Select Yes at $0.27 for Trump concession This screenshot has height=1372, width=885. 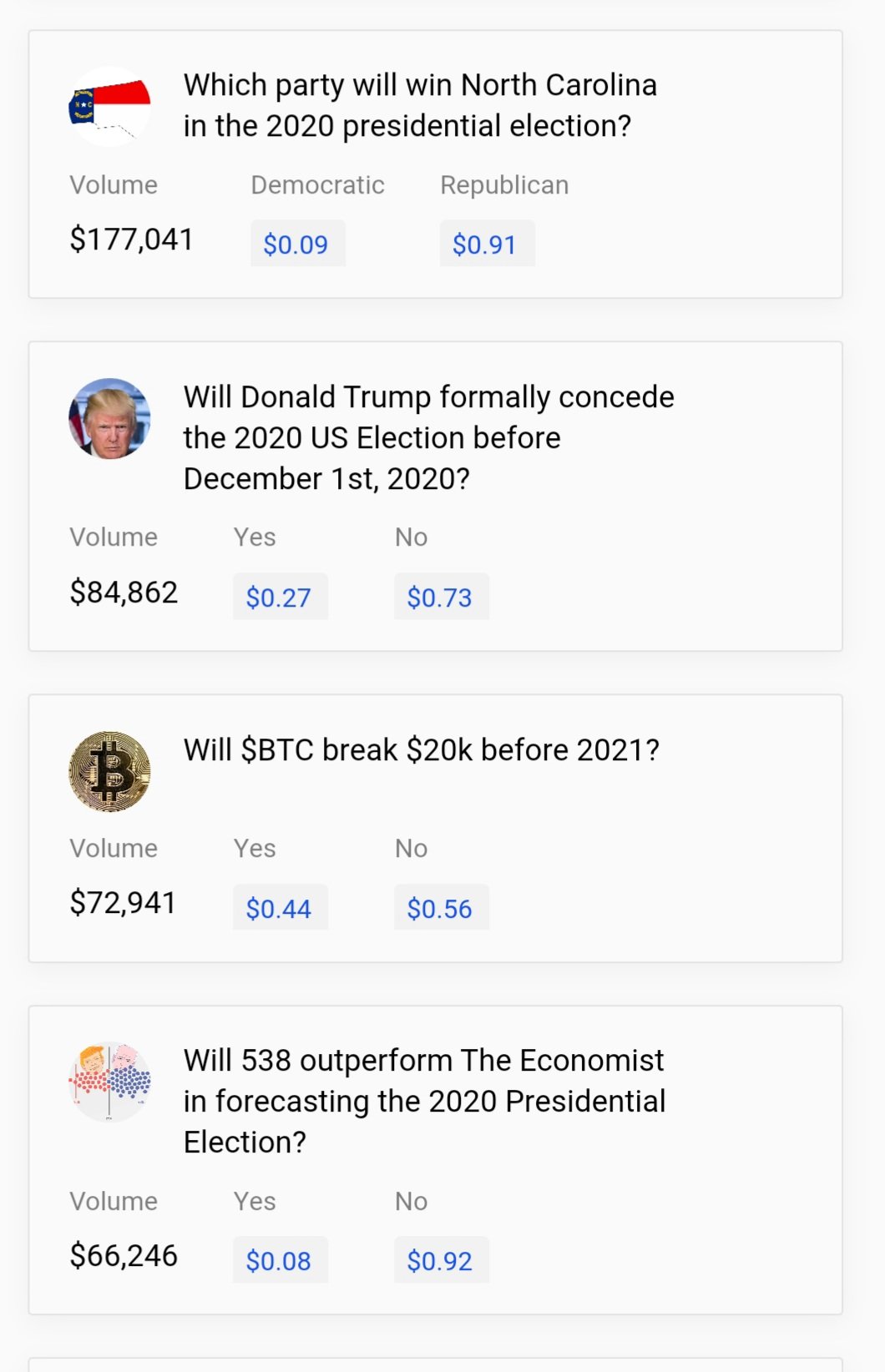tap(280, 597)
